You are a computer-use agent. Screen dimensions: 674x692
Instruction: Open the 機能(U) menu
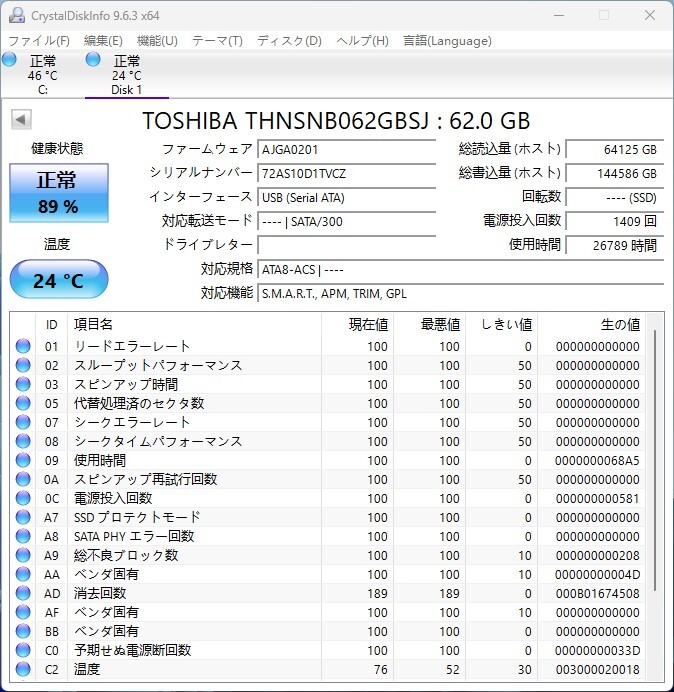[157, 41]
